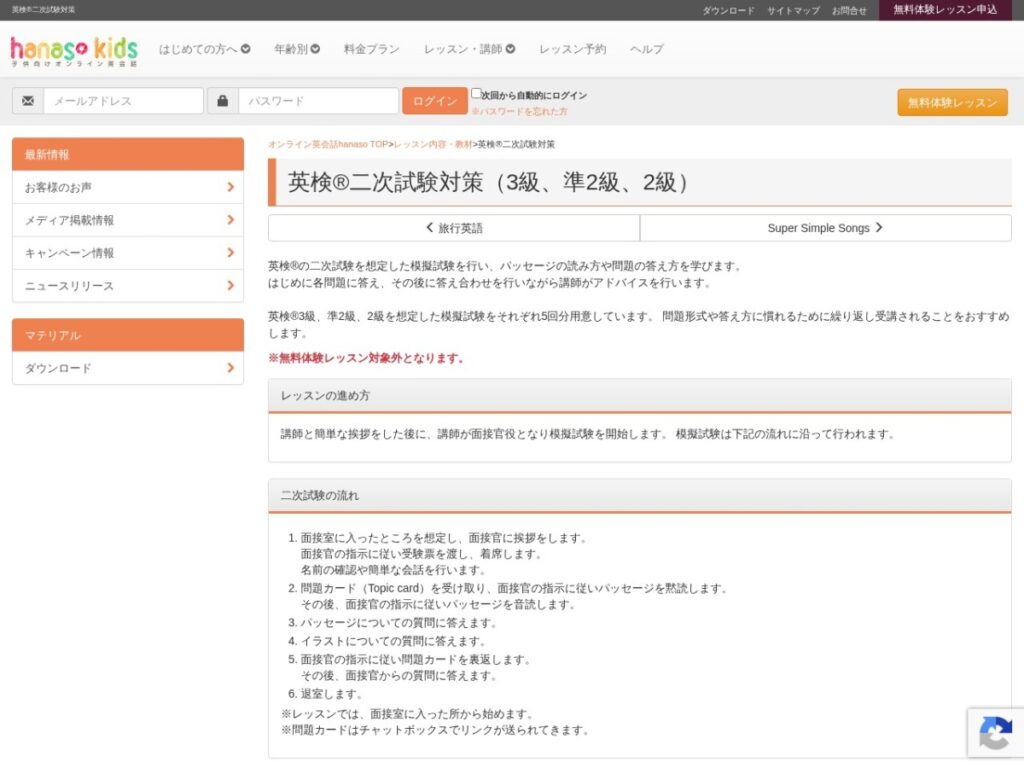Open ニュースリリース in the sidebar

(x=128, y=285)
